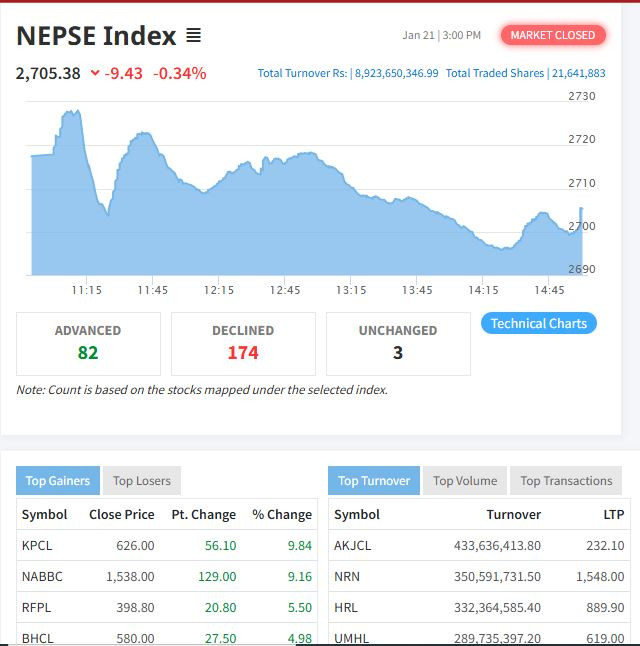
Task: Open the HRL turnover symbol
Action: click(345, 607)
